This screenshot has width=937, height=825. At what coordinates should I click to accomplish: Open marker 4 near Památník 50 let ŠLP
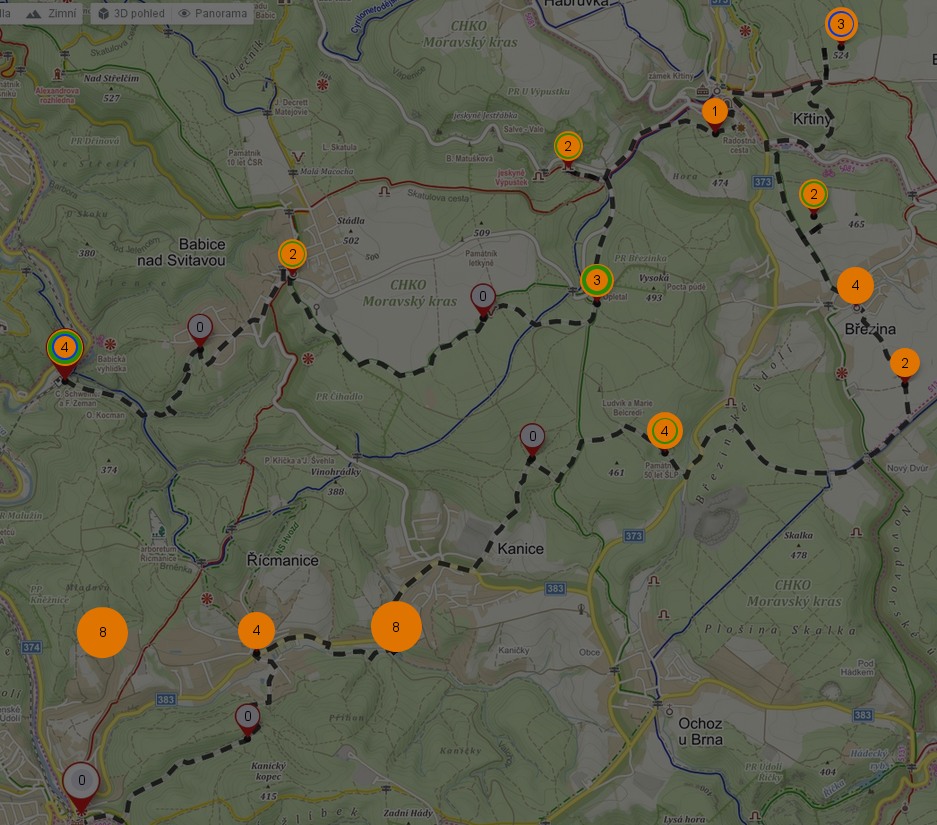[664, 431]
